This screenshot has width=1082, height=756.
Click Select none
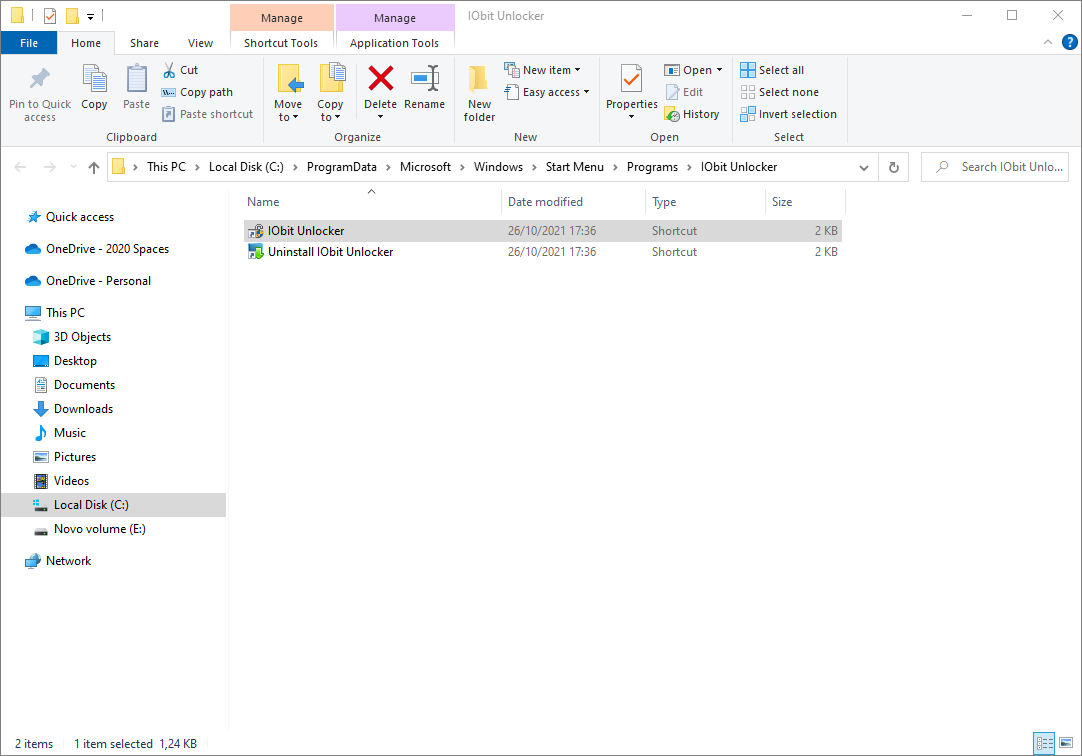pos(780,92)
